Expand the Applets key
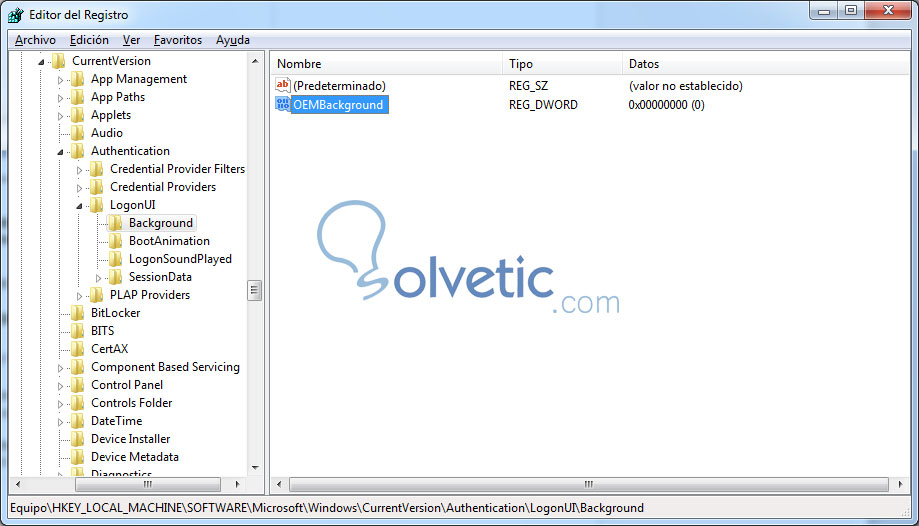 point(60,116)
